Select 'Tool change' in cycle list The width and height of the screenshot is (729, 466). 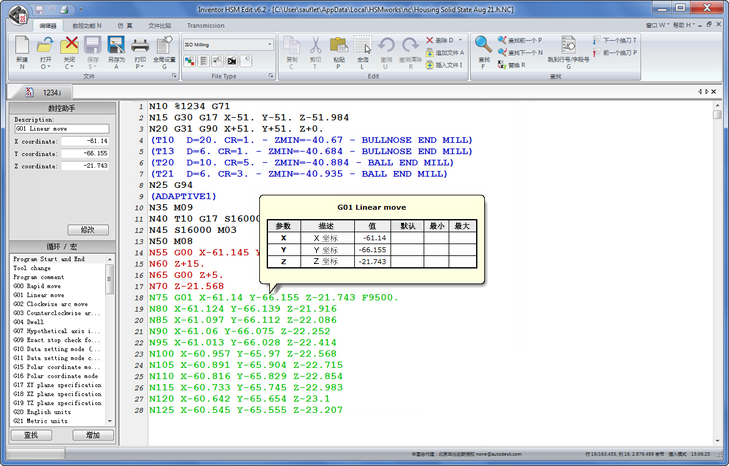(32, 268)
